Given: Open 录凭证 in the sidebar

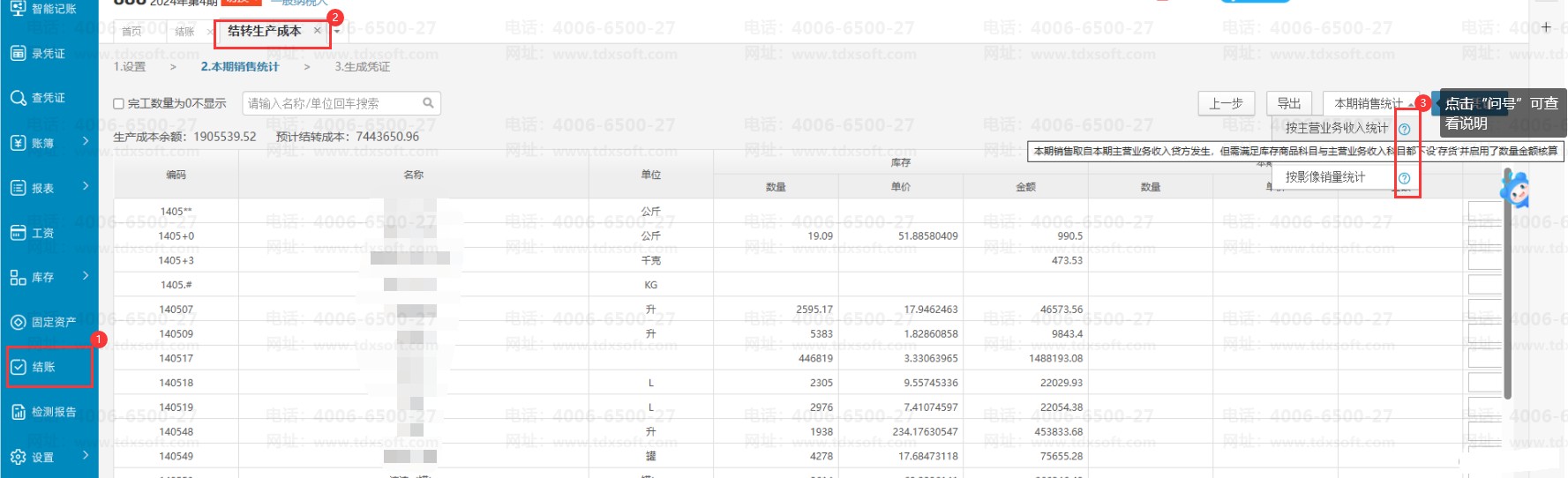Looking at the screenshot, I should pos(38,54).
